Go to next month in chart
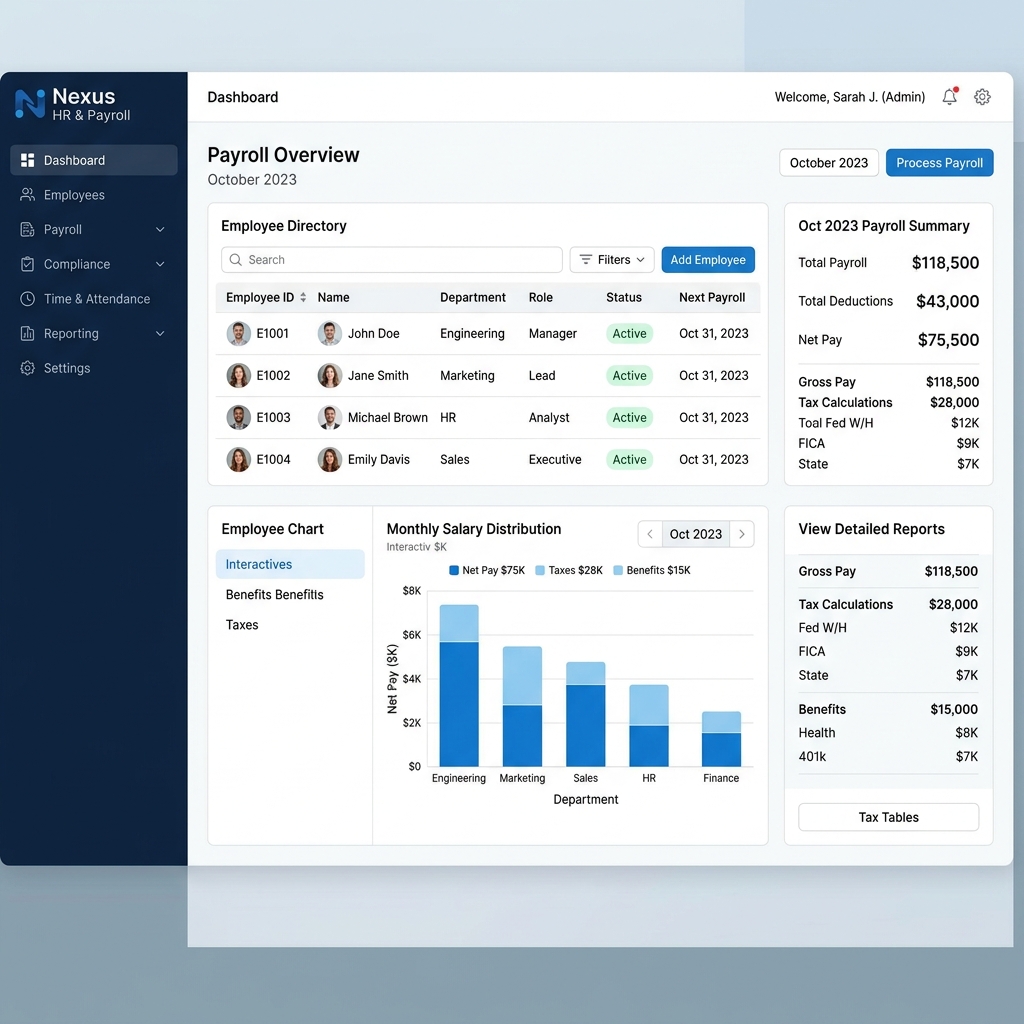The height and width of the screenshot is (1024, 1024). click(x=742, y=534)
